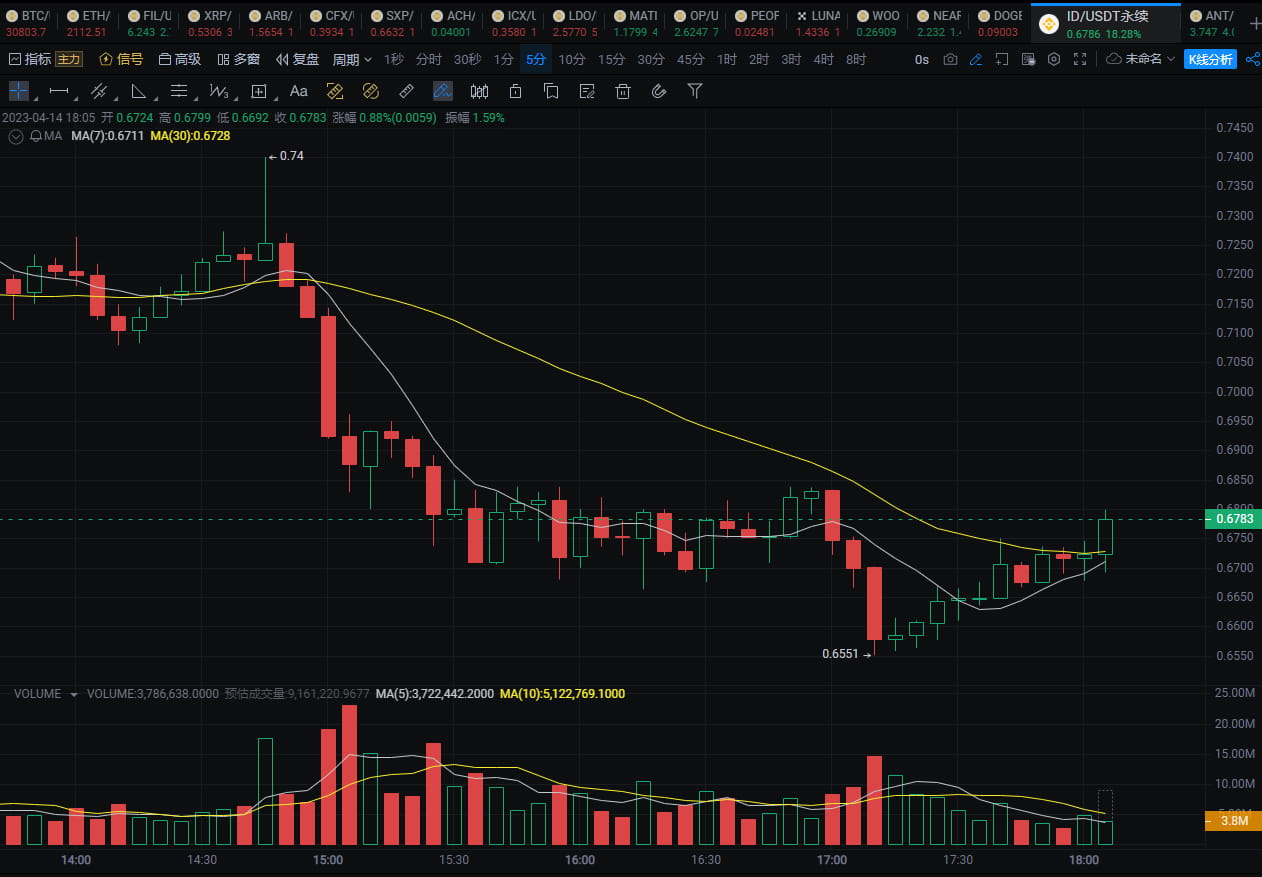Collapse the MA indicator legend circle arrow
The width and height of the screenshot is (1262, 877).
(x=14, y=136)
